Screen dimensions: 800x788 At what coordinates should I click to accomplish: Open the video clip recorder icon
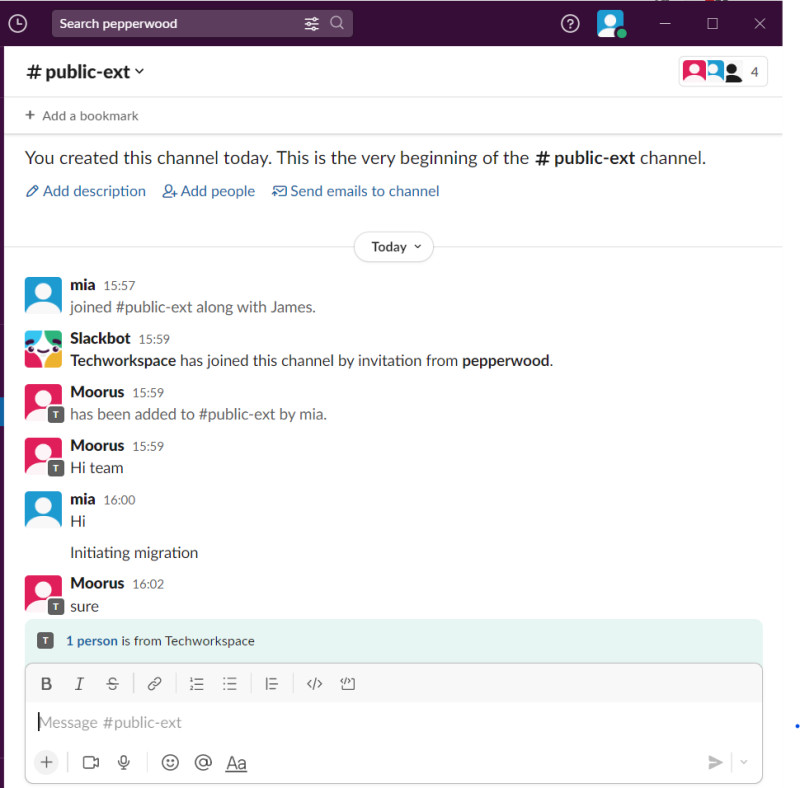click(x=90, y=762)
